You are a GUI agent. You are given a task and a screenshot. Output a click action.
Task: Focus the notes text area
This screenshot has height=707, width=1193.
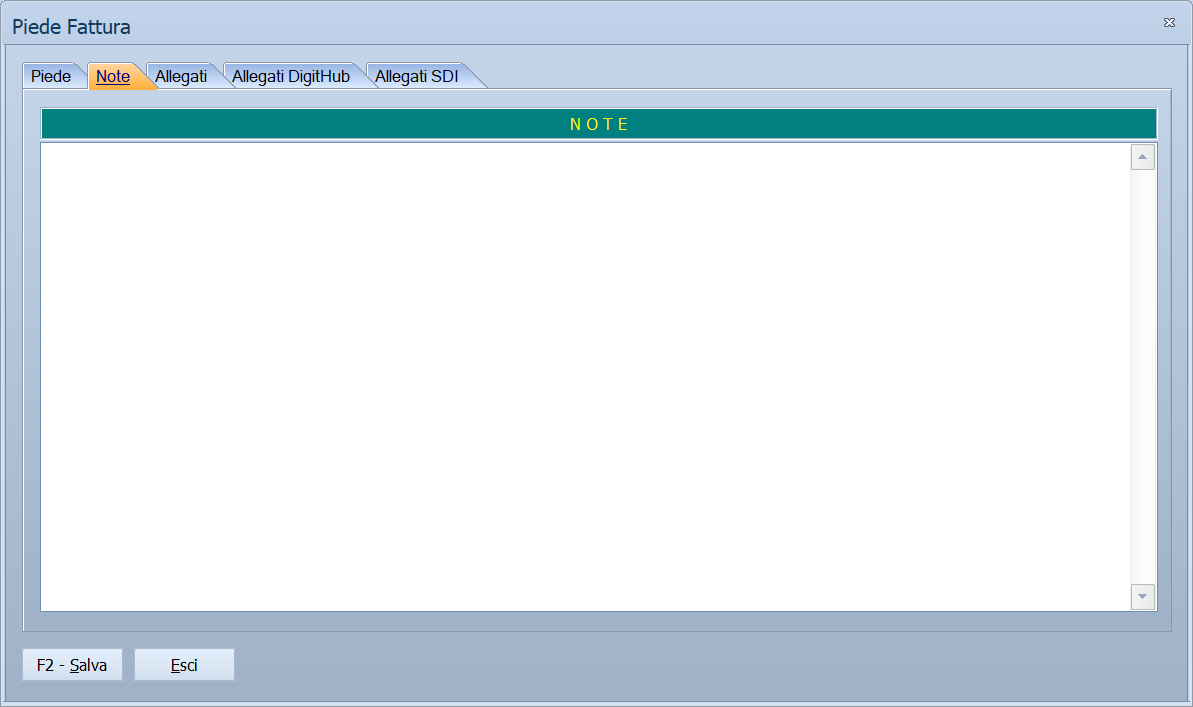pos(585,377)
